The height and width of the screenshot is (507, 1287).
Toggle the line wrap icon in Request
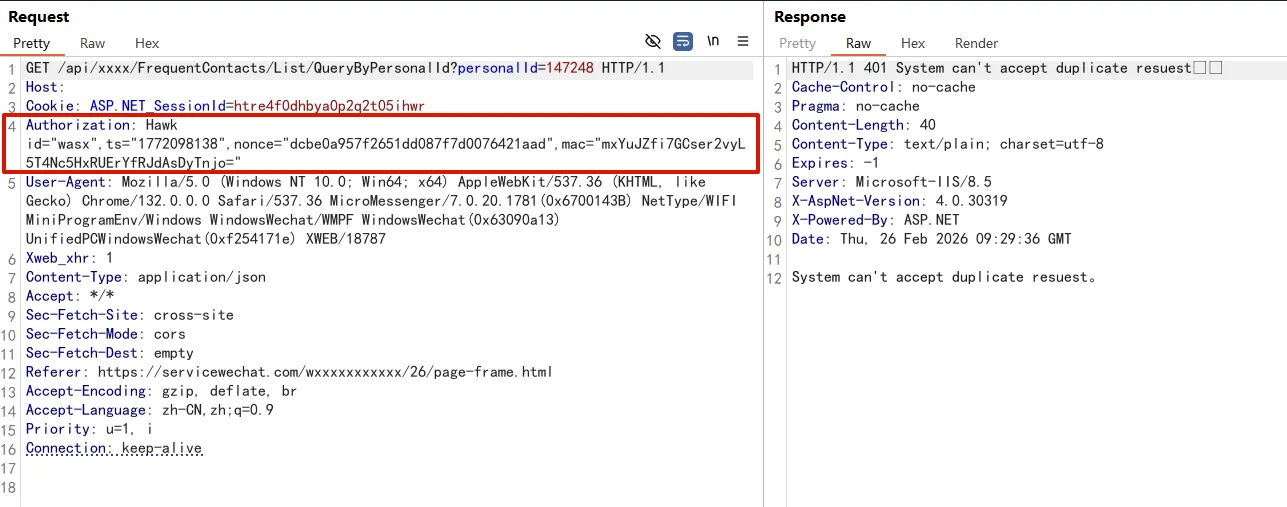[x=683, y=41]
